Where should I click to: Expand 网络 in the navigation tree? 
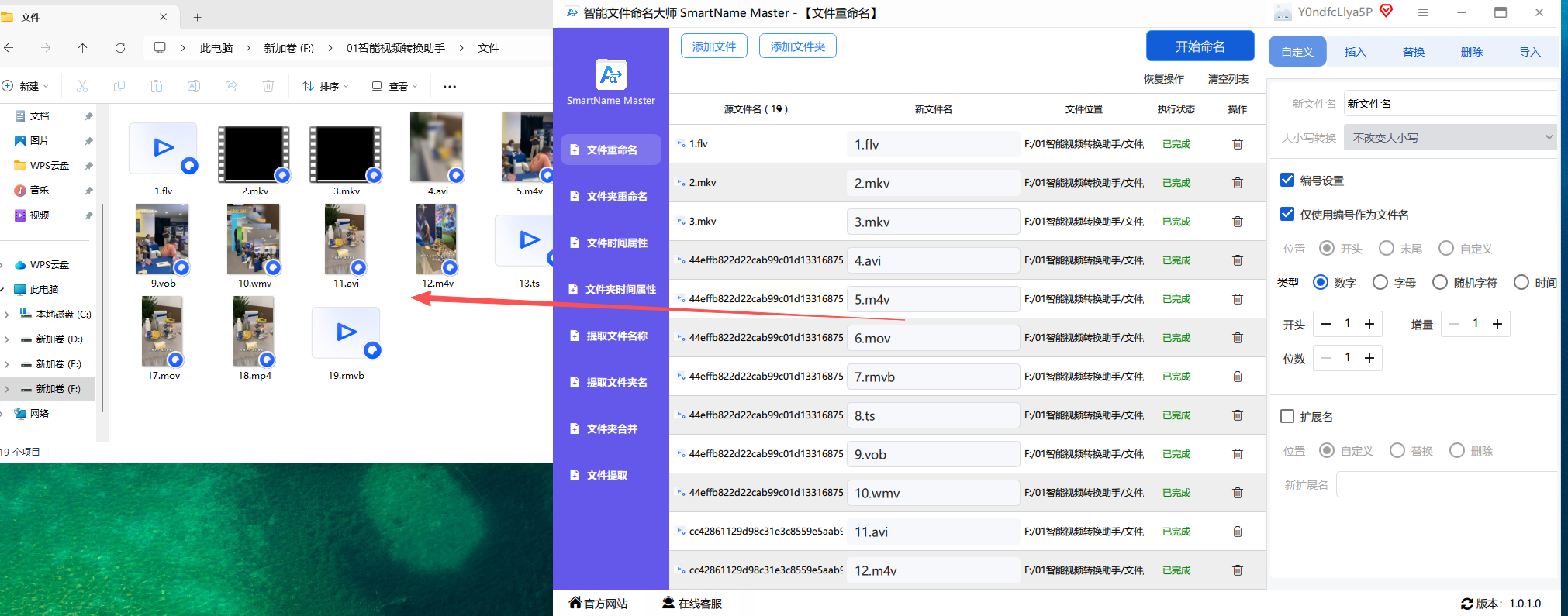point(3,414)
